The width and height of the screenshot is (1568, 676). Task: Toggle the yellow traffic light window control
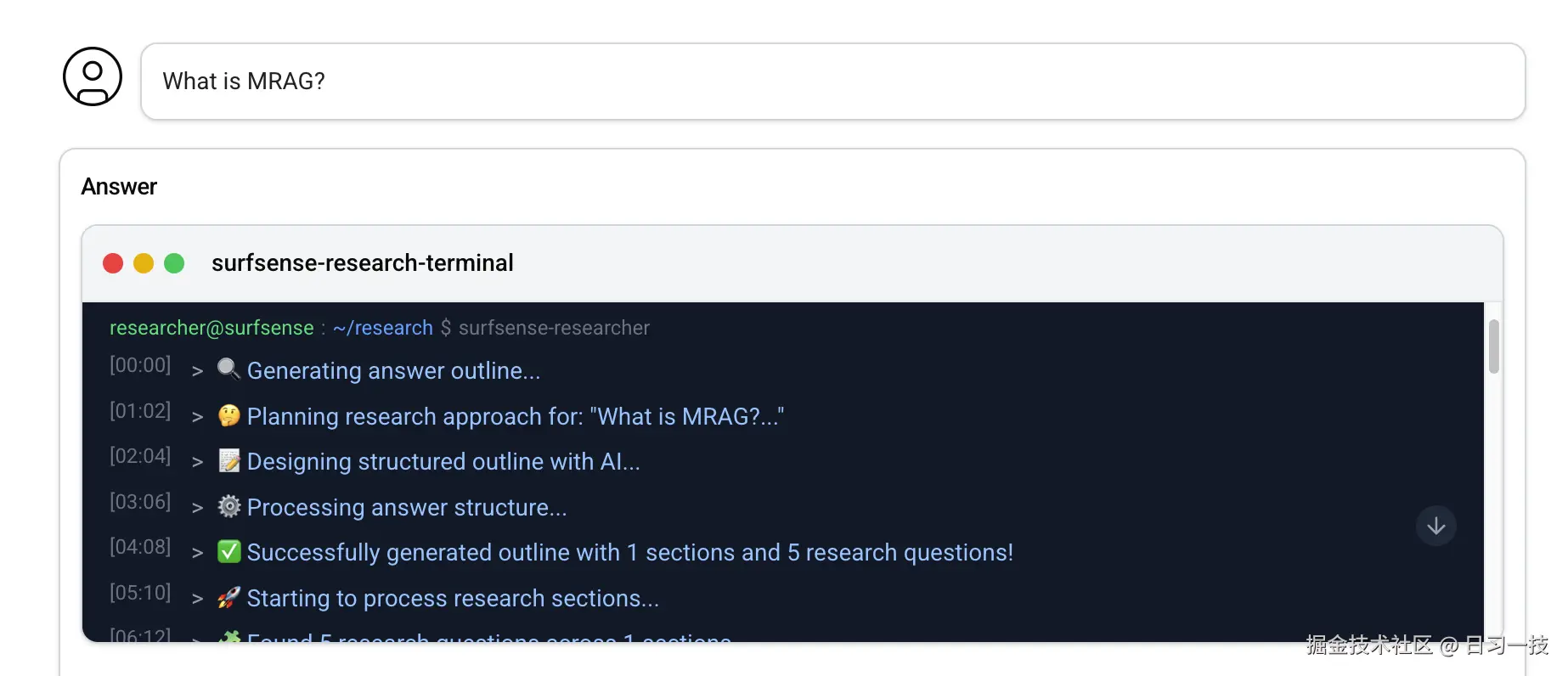(144, 263)
